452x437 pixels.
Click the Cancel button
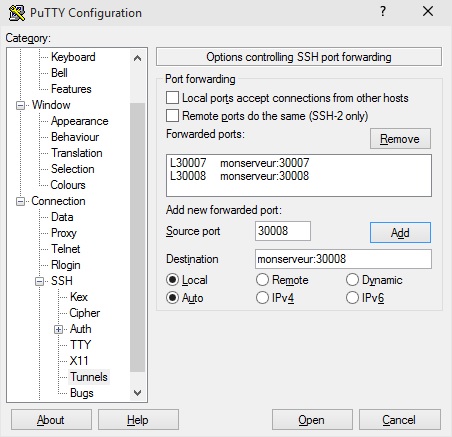pyautogui.click(x=399, y=420)
